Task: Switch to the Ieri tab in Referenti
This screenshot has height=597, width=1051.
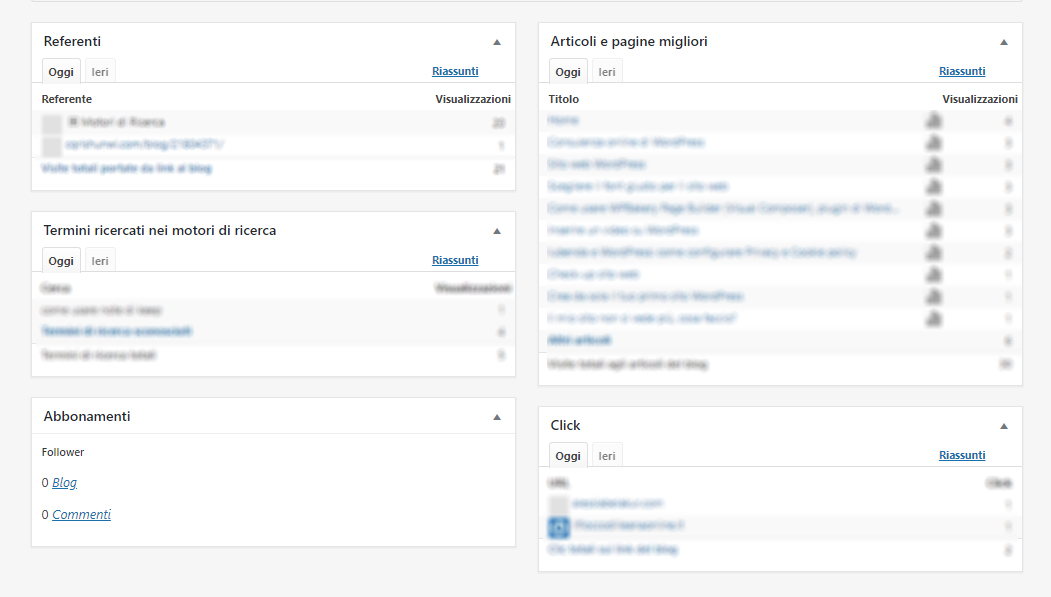Action: [100, 72]
